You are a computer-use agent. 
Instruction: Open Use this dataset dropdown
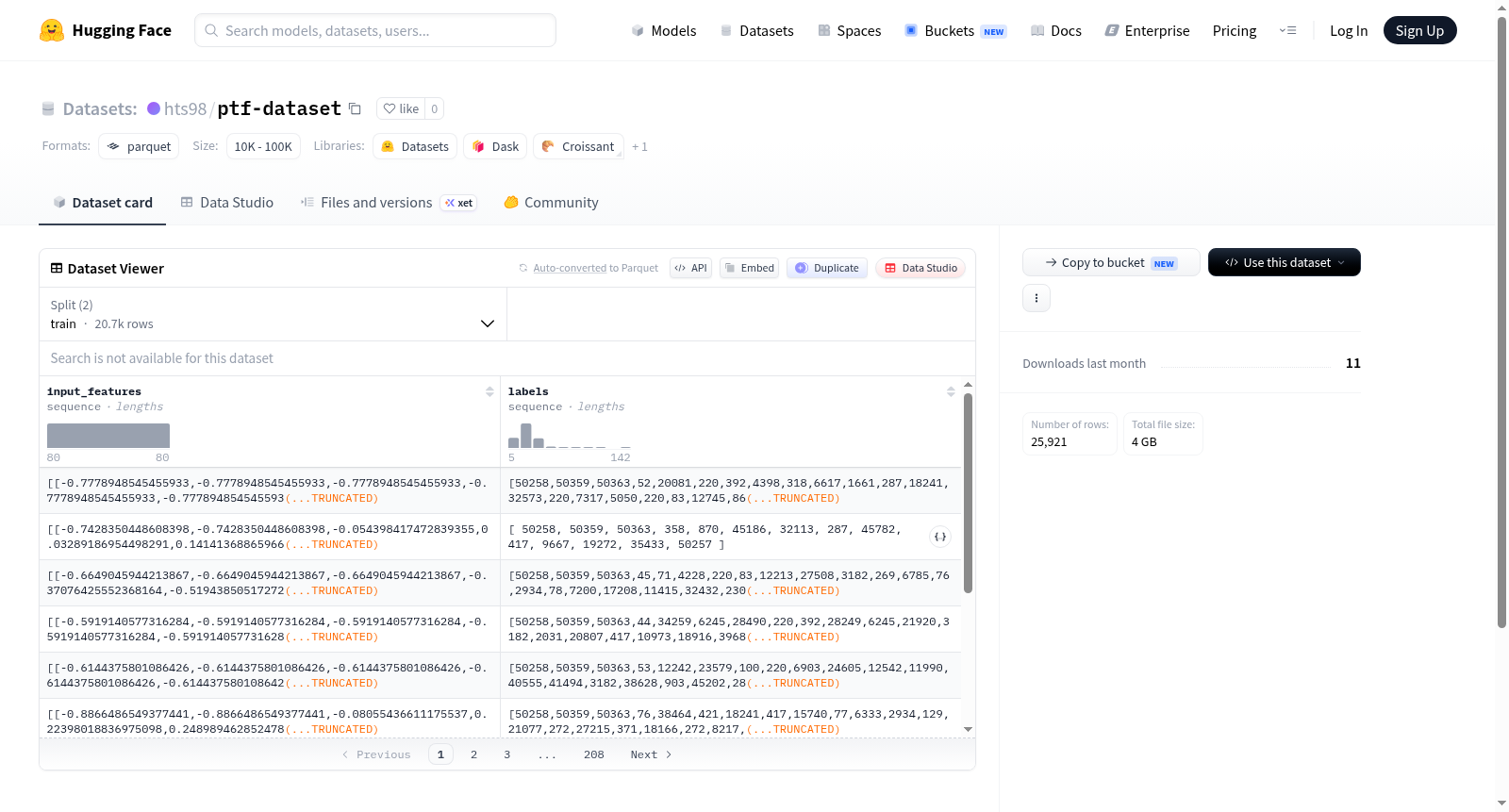point(1284,262)
